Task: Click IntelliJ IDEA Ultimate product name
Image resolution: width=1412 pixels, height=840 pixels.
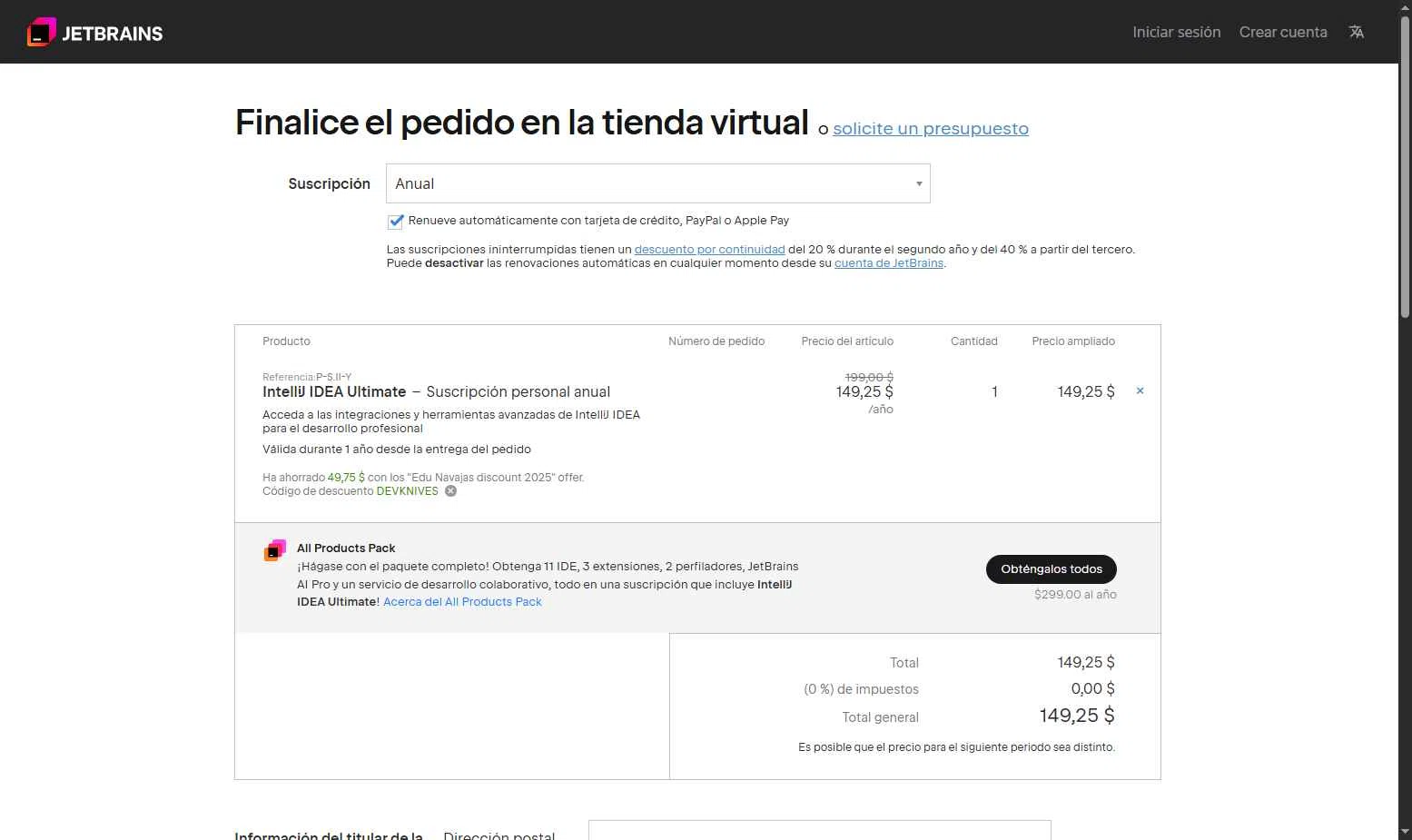Action: (334, 392)
